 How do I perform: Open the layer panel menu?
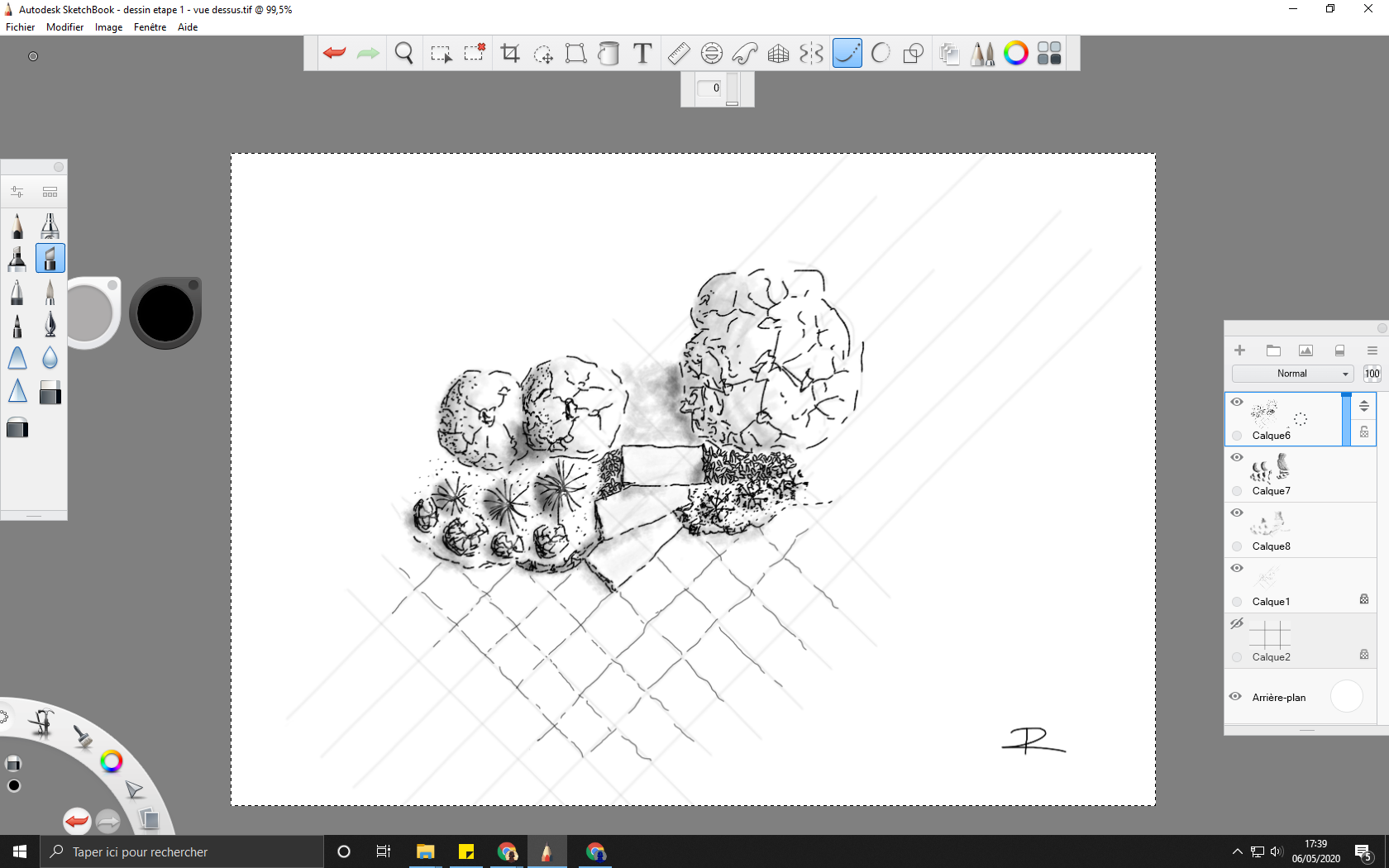coord(1372,351)
